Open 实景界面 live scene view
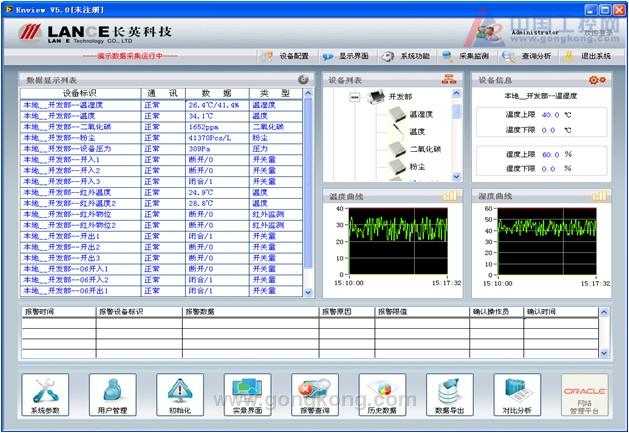 coord(246,396)
